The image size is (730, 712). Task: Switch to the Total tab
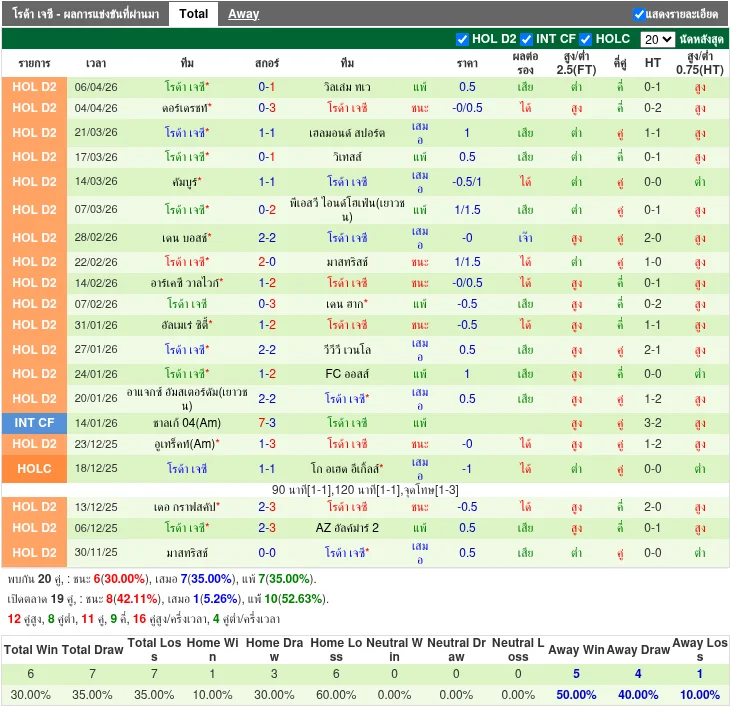(193, 14)
